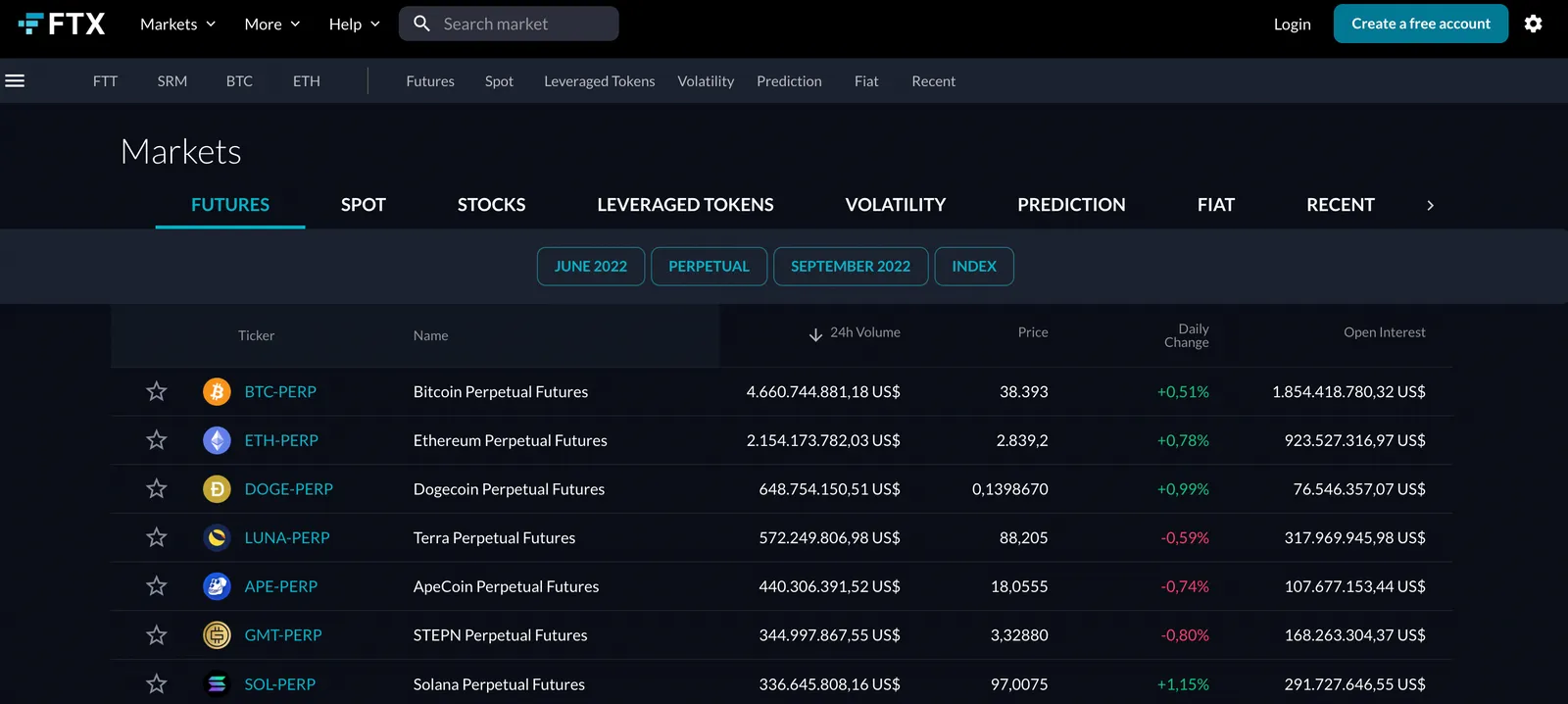The height and width of the screenshot is (704, 1568).
Task: Click the Login link
Action: tap(1293, 24)
